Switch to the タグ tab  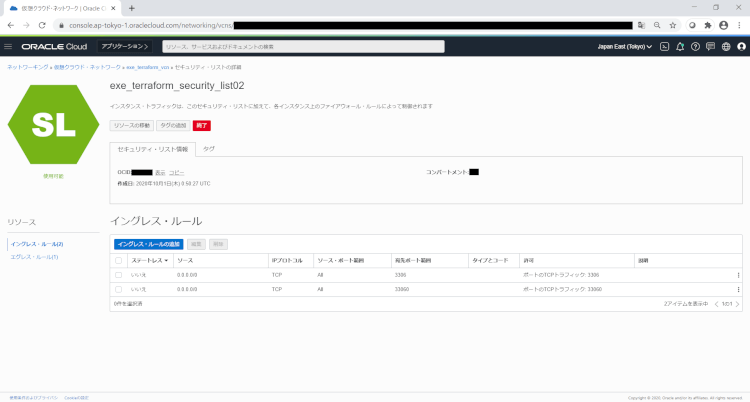pyautogui.click(x=209, y=149)
